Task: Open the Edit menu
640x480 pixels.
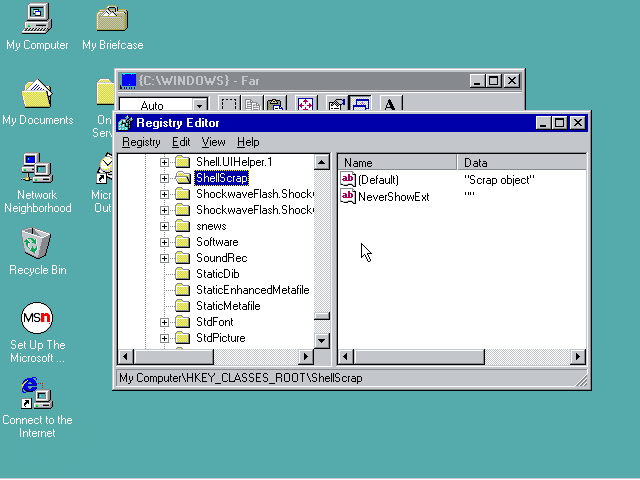Action: pyautogui.click(x=181, y=142)
